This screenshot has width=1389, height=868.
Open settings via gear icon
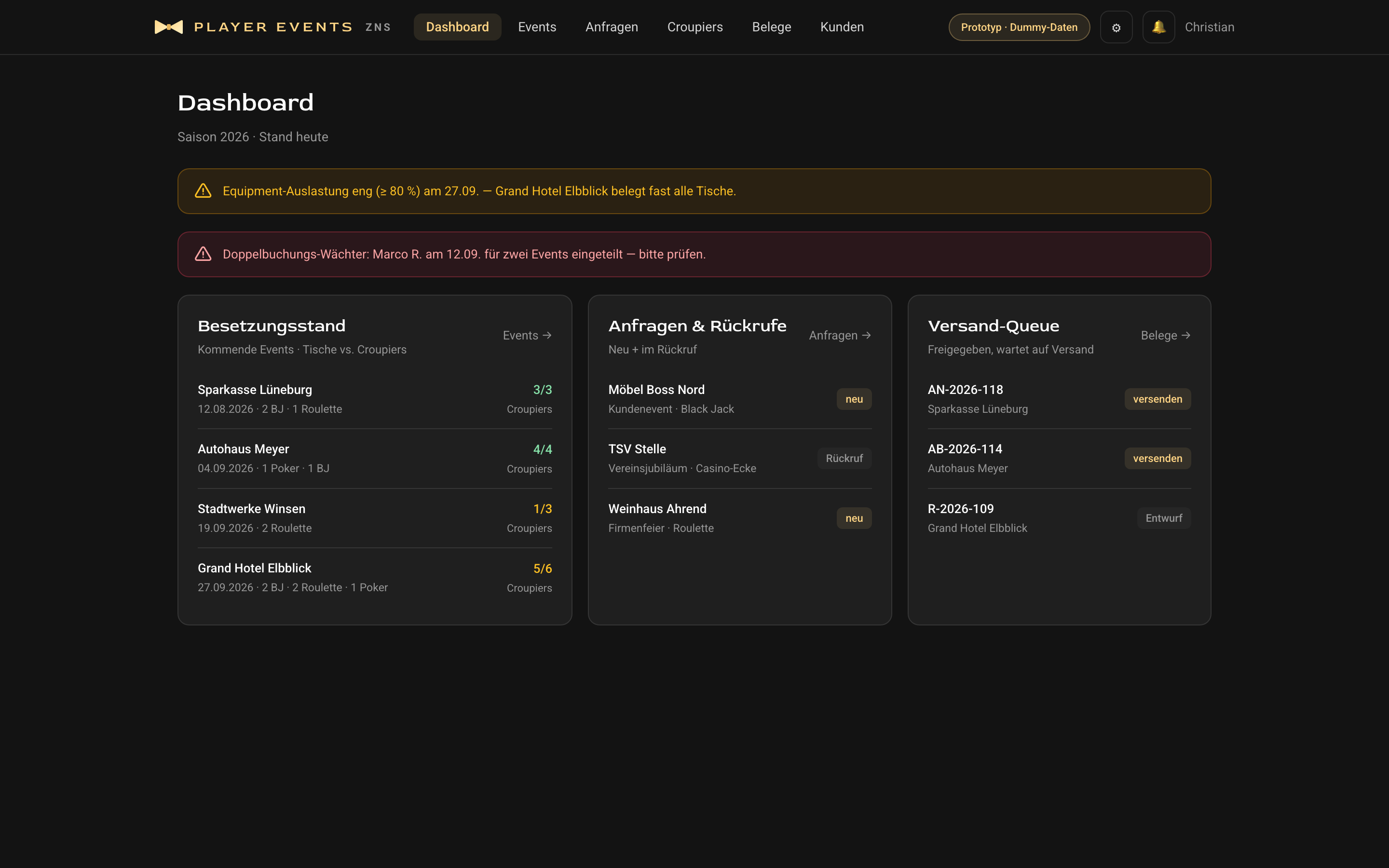(x=1116, y=27)
